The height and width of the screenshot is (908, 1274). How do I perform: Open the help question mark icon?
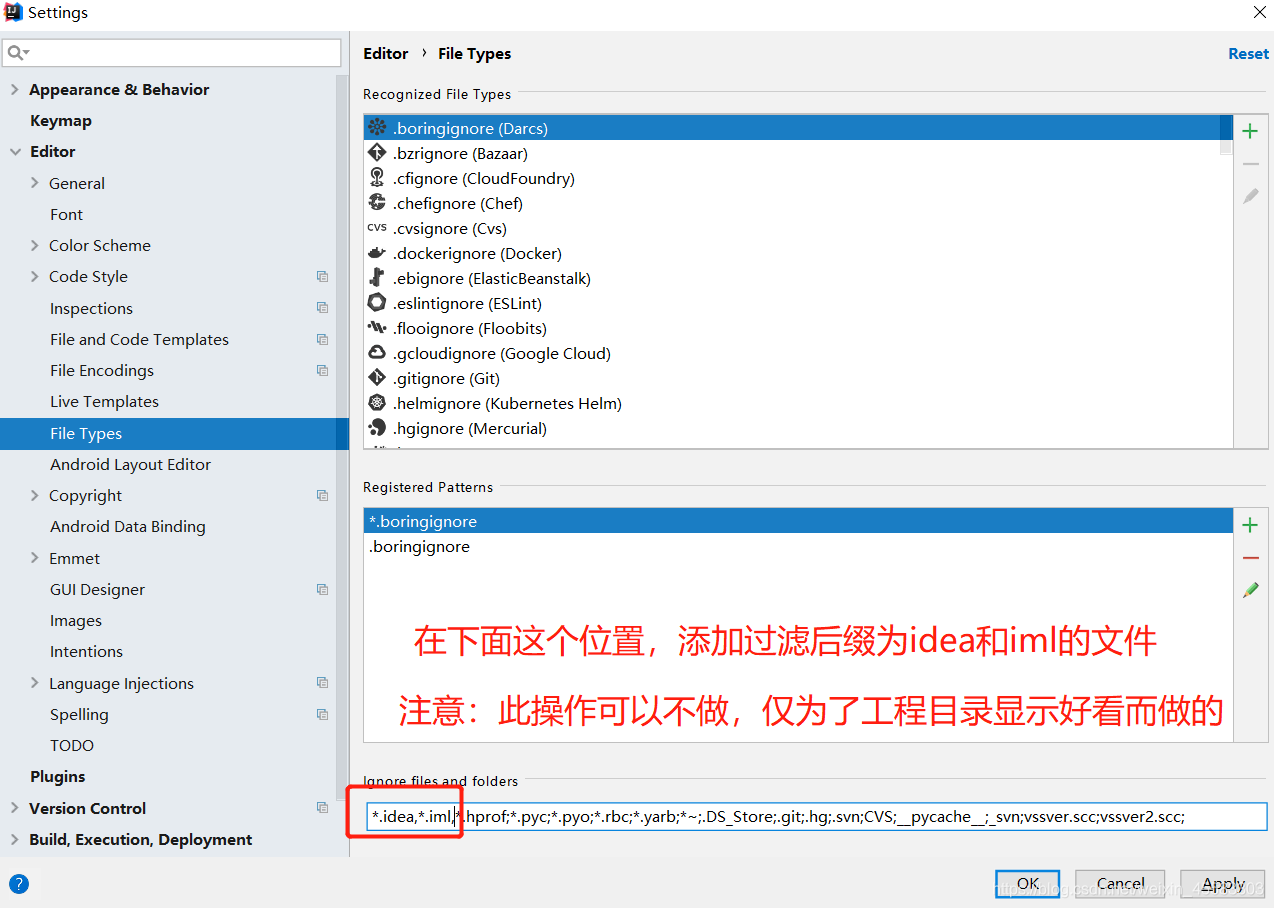(x=19, y=884)
